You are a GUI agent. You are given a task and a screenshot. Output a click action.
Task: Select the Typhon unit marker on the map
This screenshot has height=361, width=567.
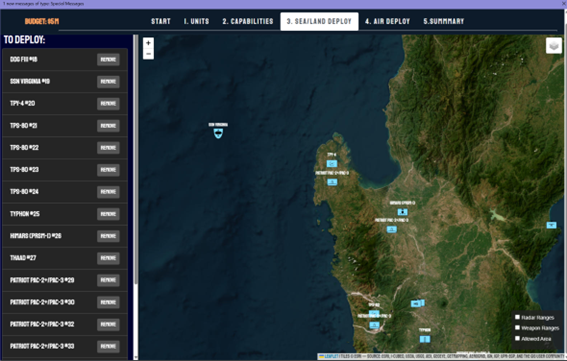pyautogui.click(x=425, y=339)
